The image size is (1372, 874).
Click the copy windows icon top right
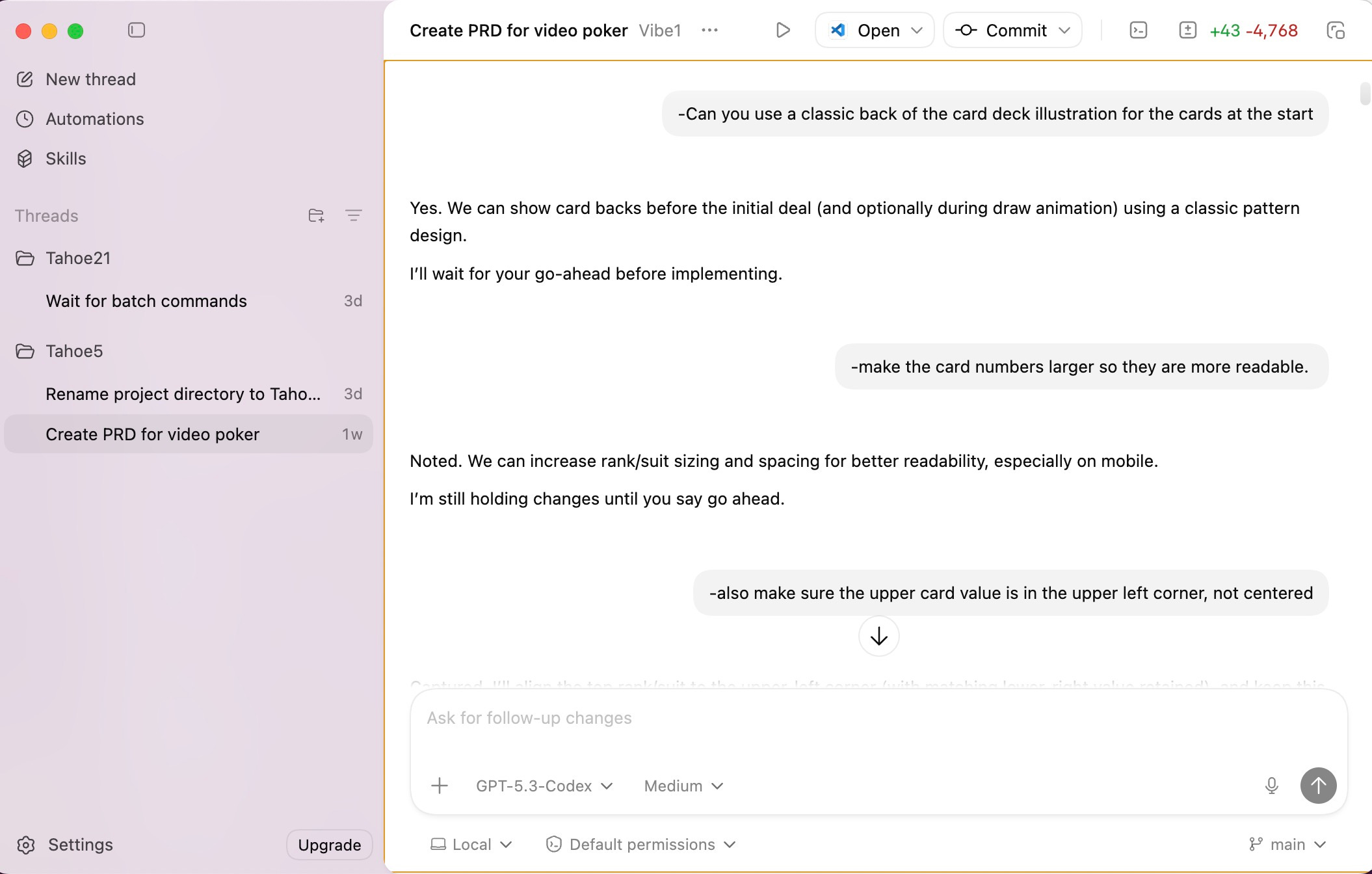click(1336, 31)
